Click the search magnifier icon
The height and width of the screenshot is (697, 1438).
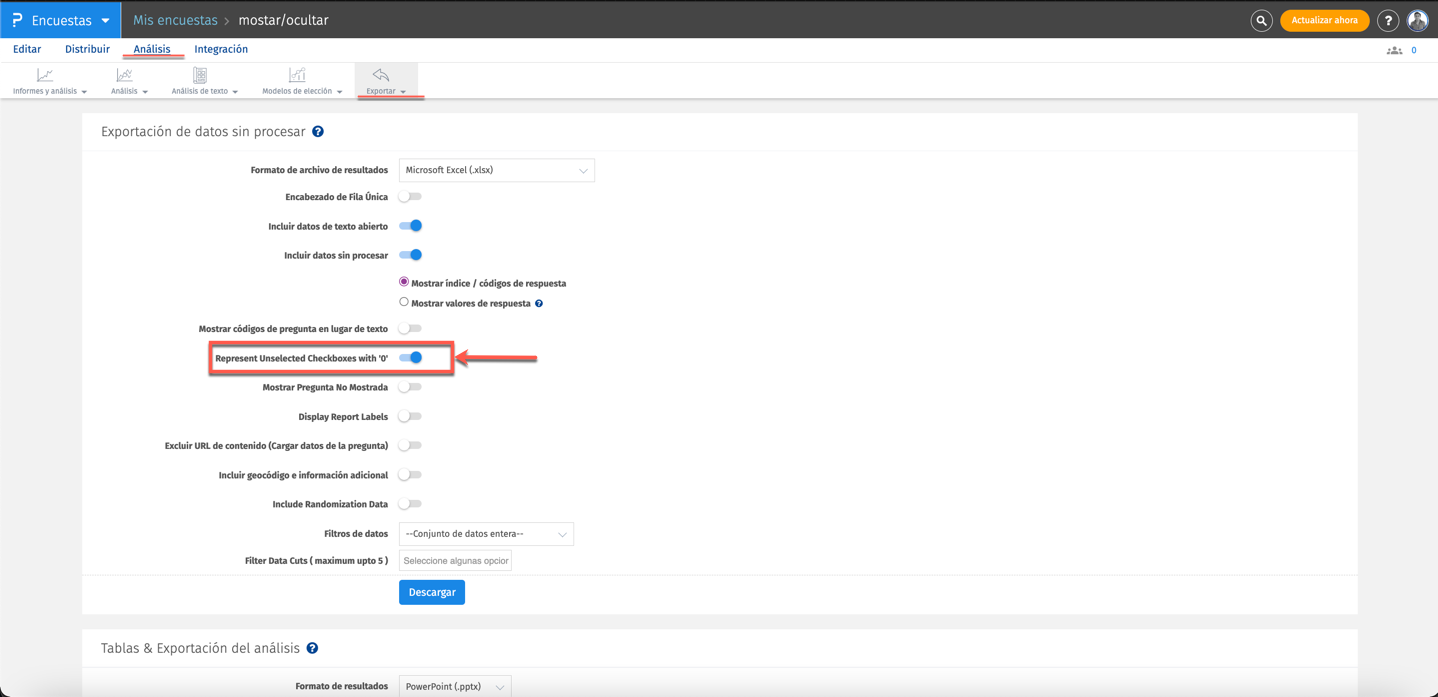pyautogui.click(x=1261, y=20)
